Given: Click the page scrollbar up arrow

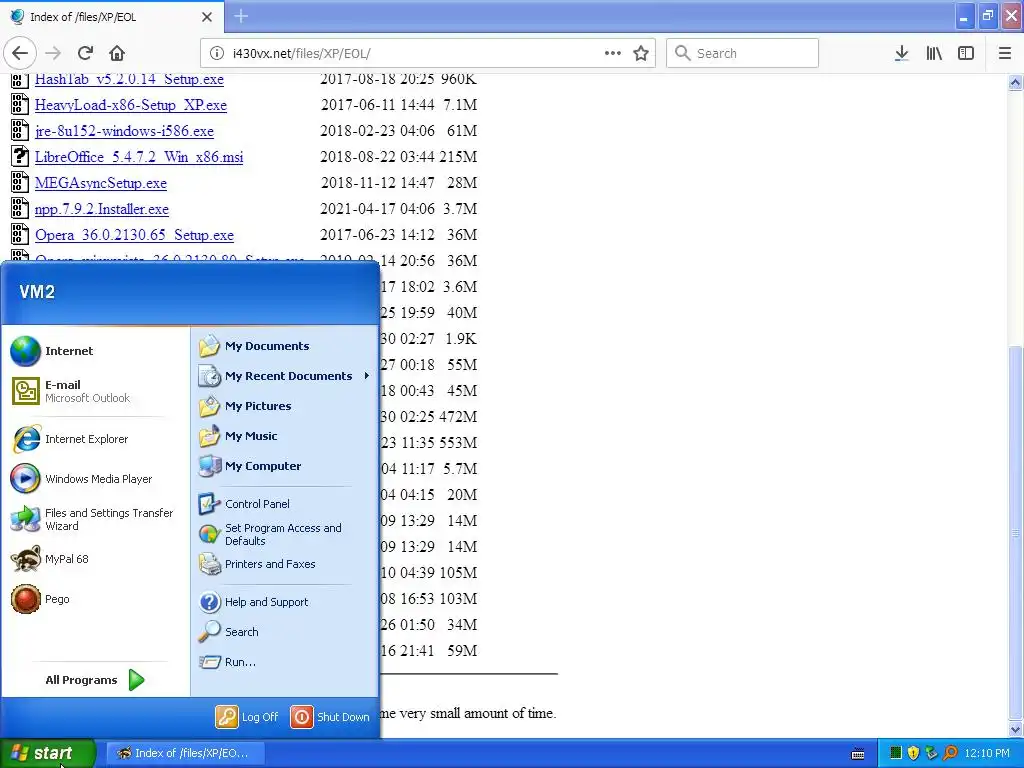Looking at the screenshot, I should tap(1015, 82).
